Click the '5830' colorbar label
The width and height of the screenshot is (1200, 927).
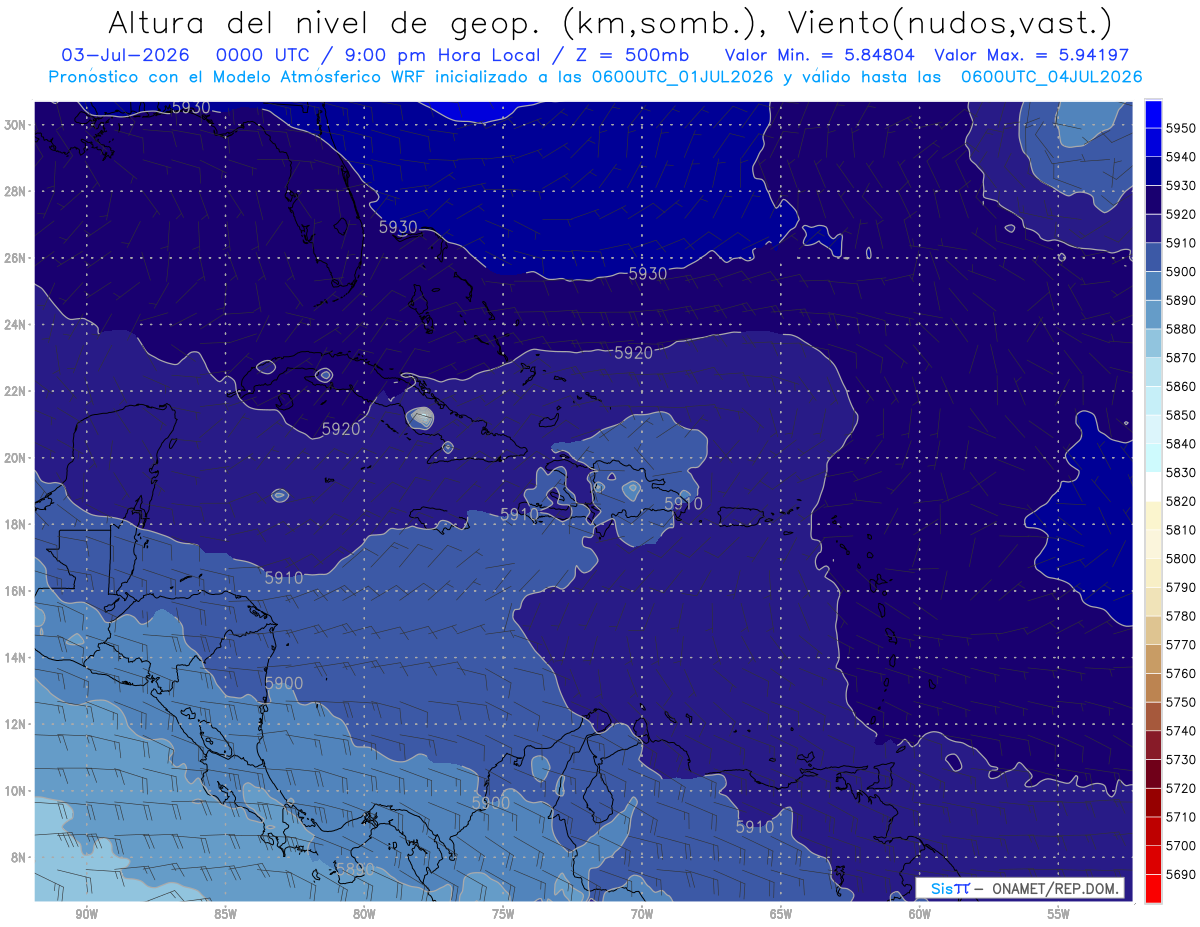click(x=1181, y=472)
